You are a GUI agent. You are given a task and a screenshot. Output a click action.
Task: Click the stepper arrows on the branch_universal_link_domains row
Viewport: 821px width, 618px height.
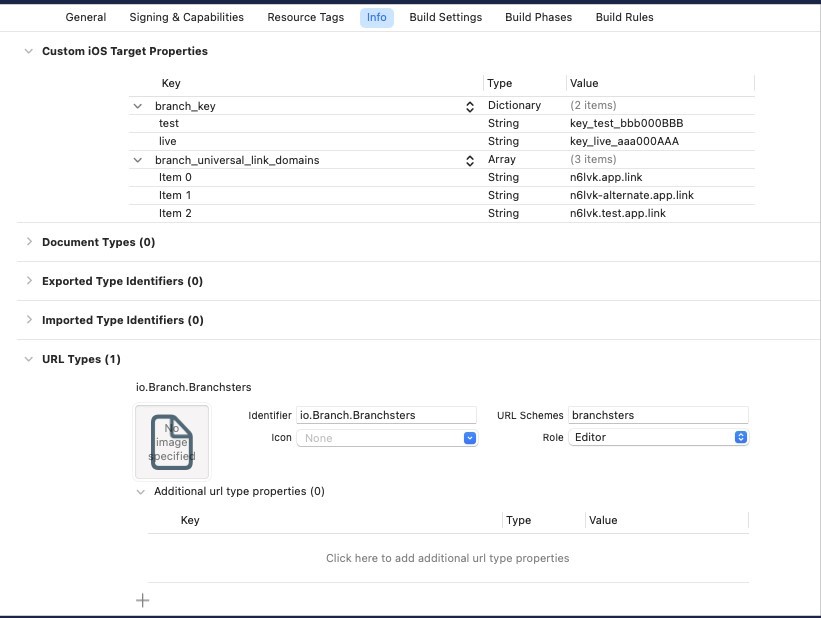(470, 160)
